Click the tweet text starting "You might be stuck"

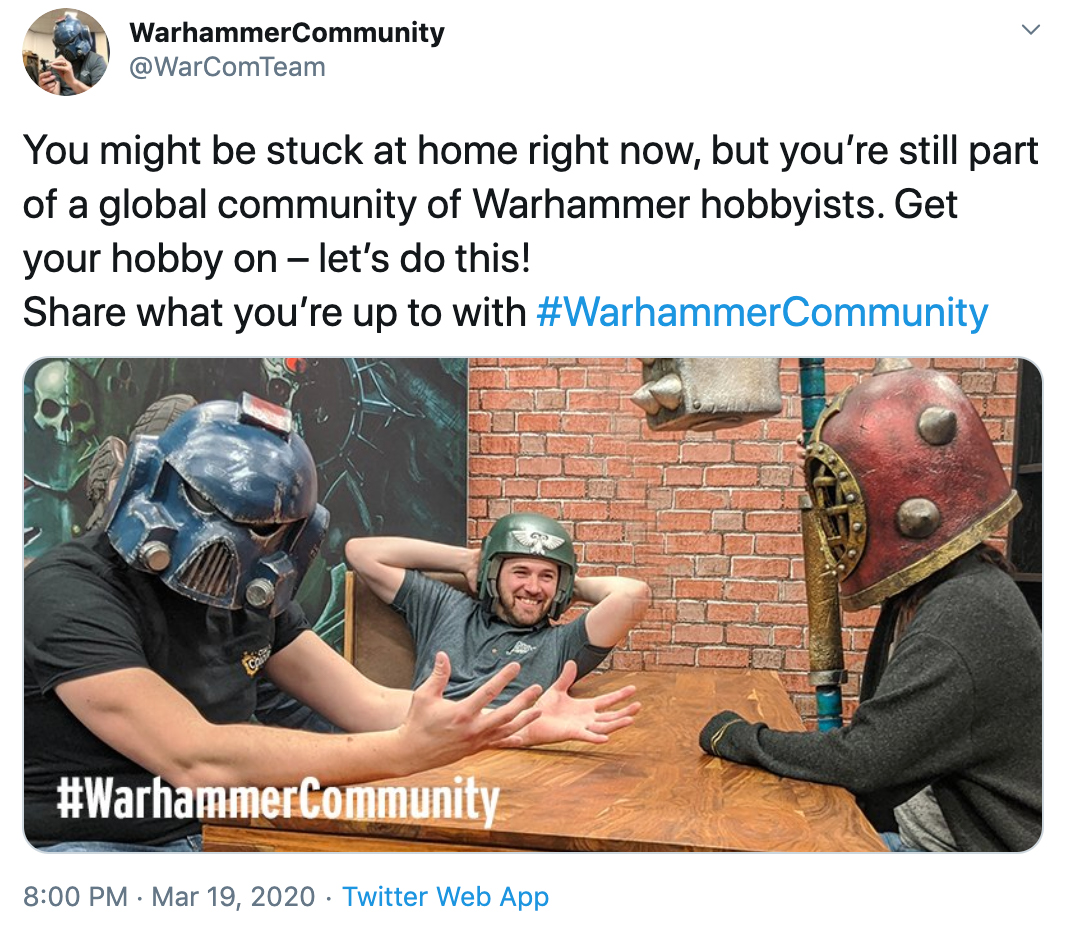click(531, 204)
